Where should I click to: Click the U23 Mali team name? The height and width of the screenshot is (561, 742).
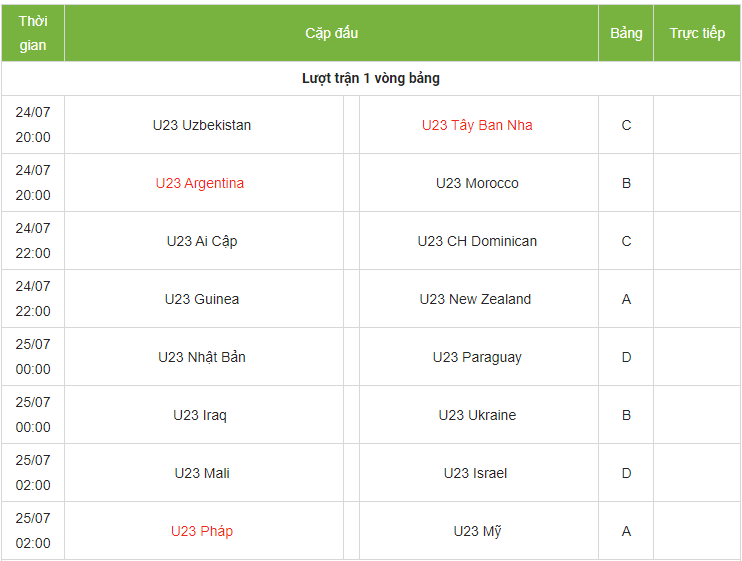202,473
